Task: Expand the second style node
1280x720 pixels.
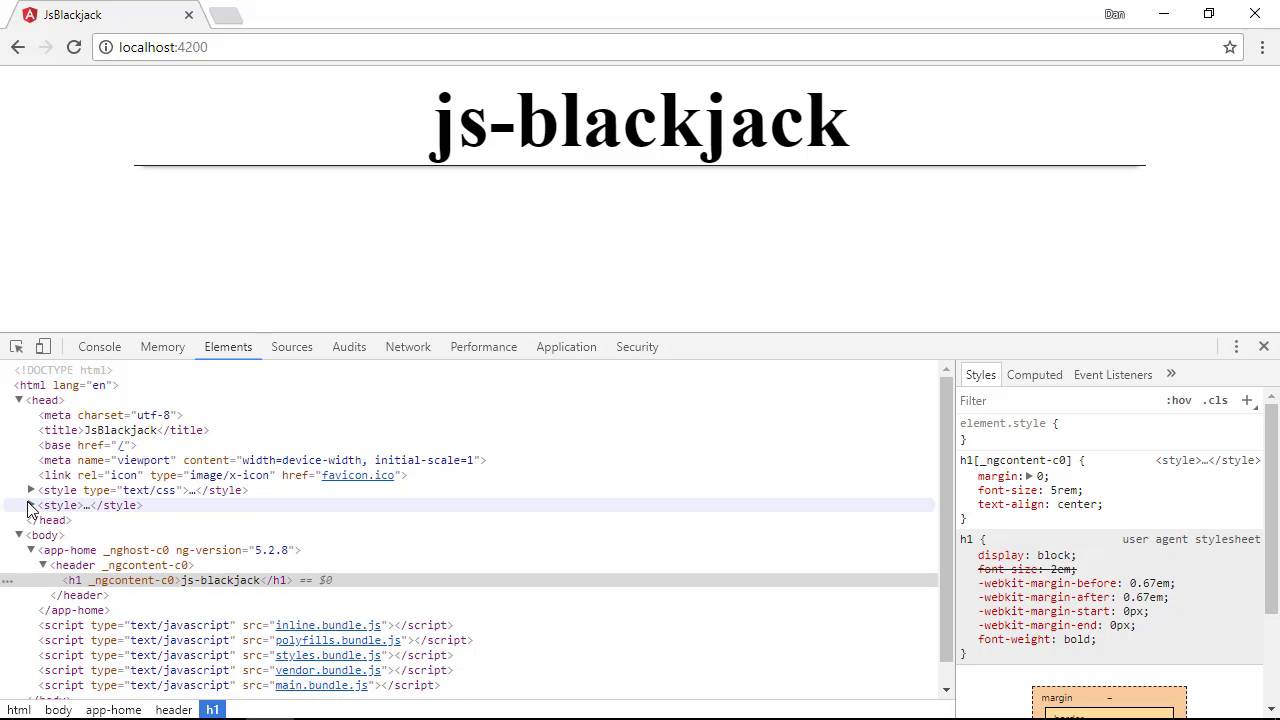Action: (31, 505)
